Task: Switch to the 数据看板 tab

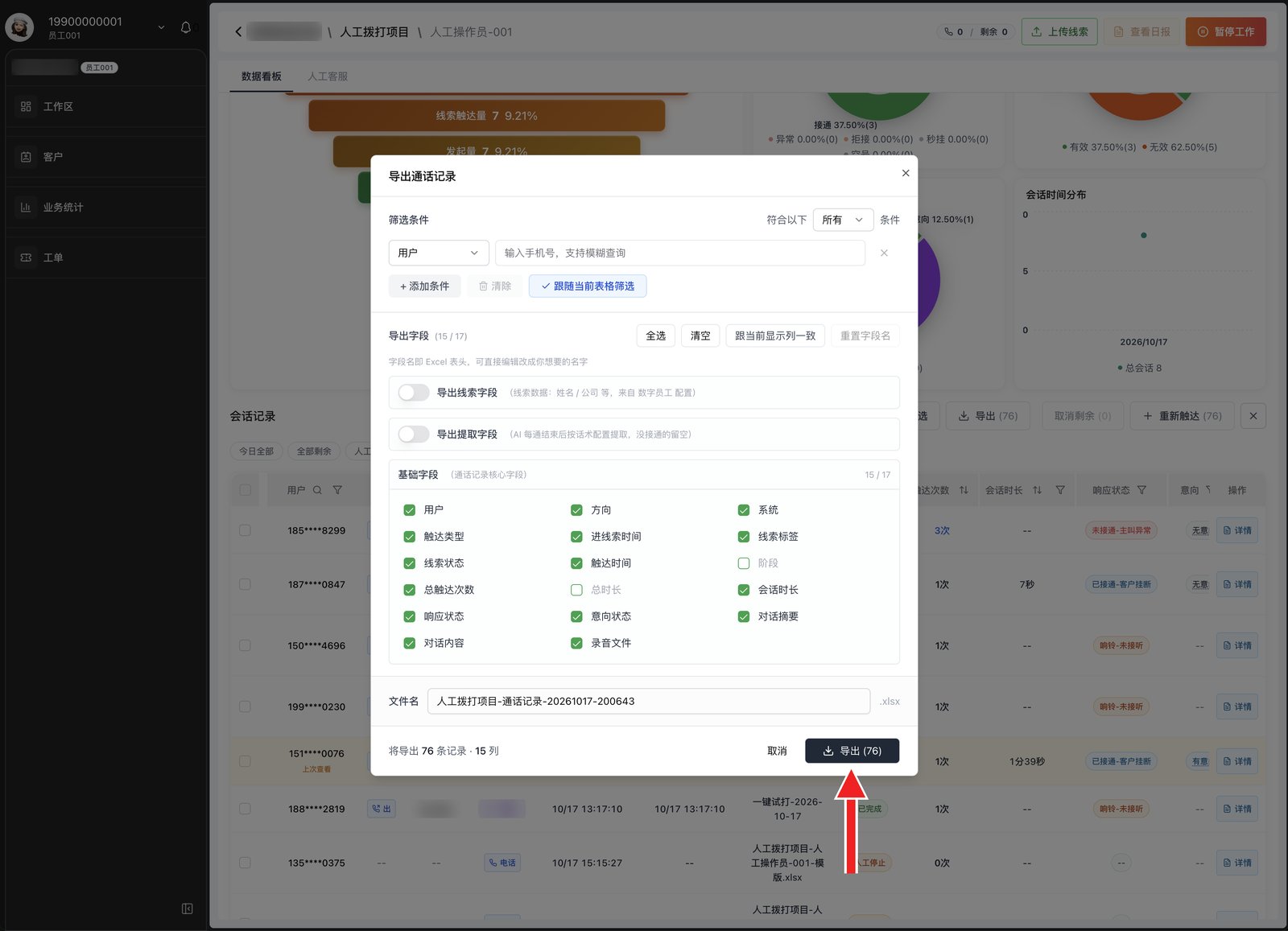Action: click(262, 76)
